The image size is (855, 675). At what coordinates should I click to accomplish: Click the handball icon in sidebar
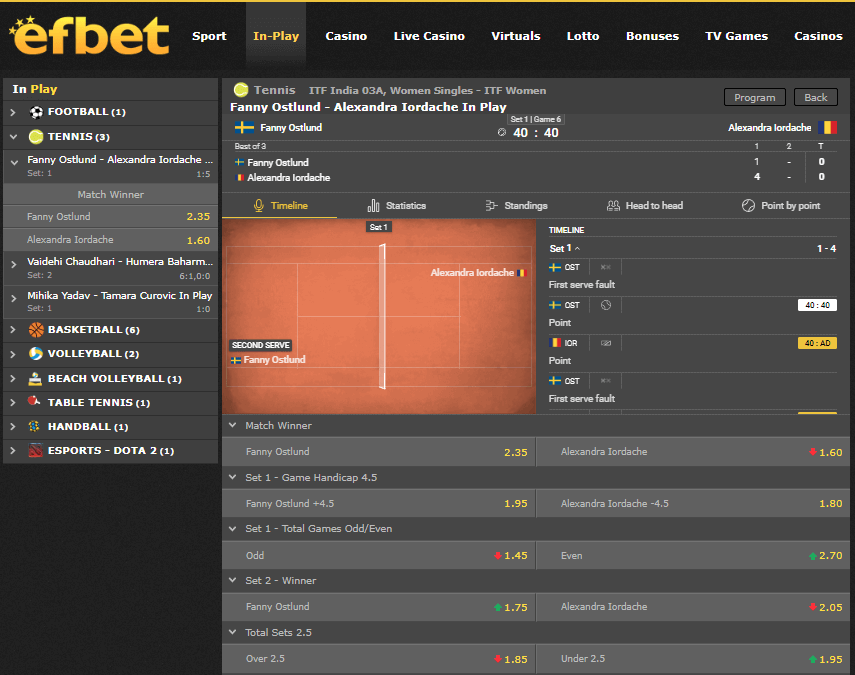34,426
